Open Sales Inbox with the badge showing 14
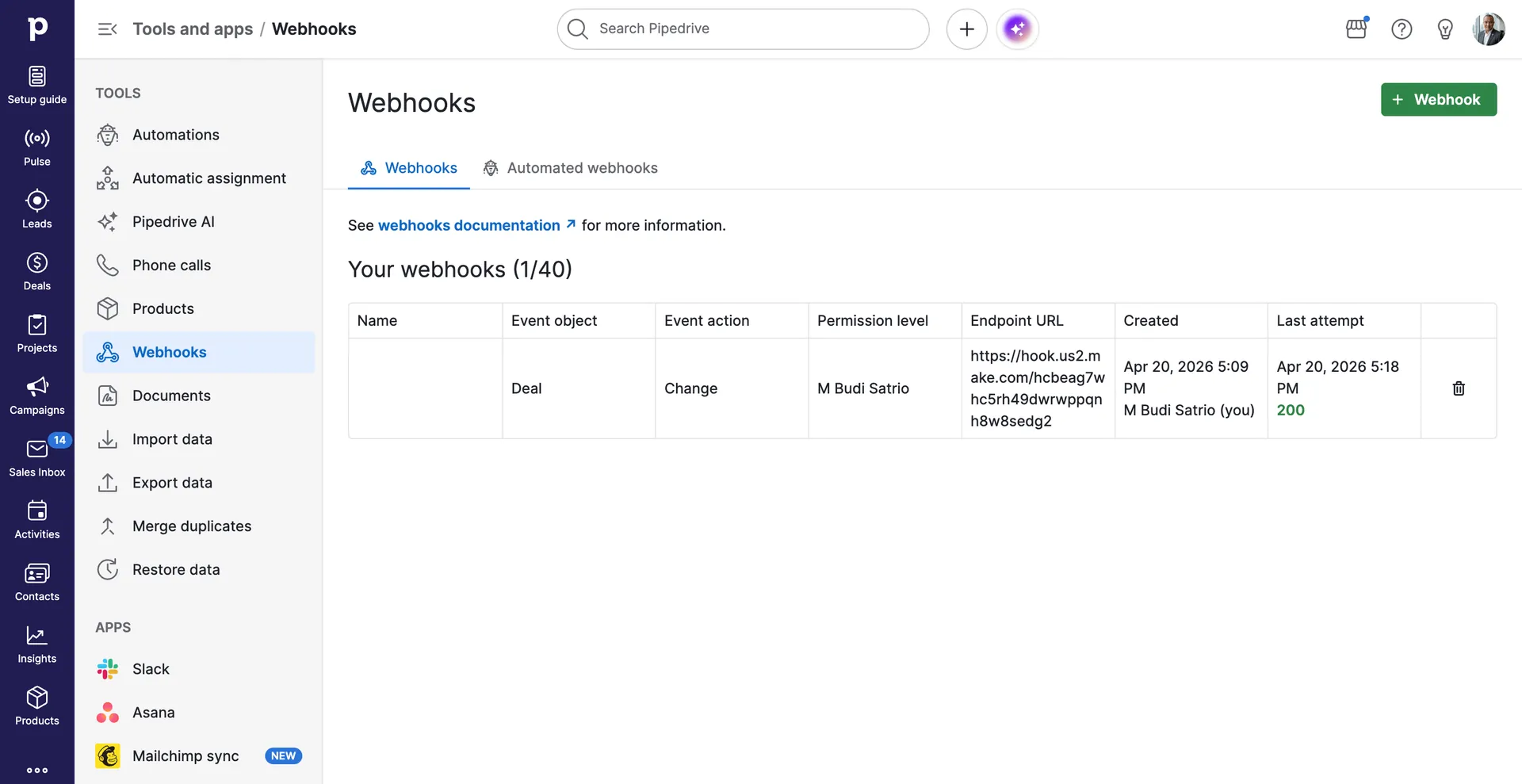 point(36,454)
